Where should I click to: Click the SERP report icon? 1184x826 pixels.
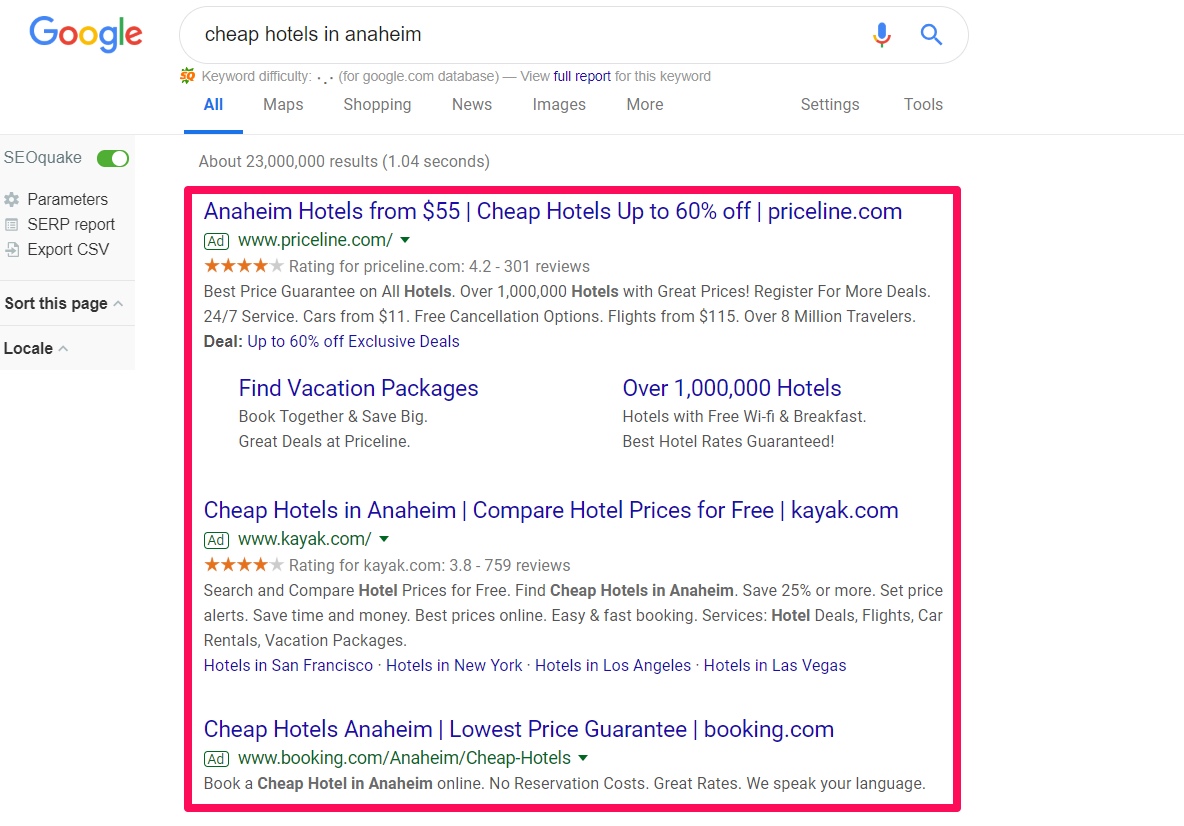click(11, 224)
